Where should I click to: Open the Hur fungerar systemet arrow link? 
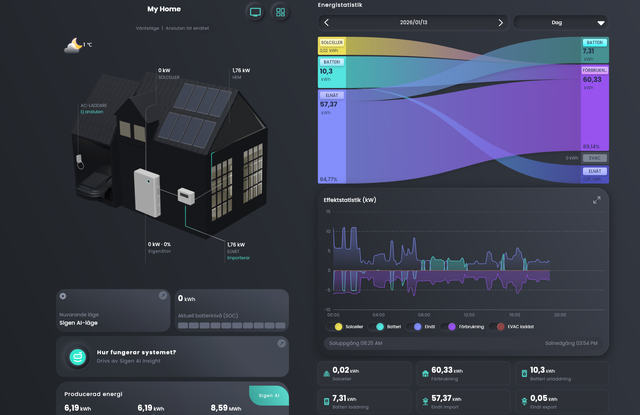[x=282, y=343]
